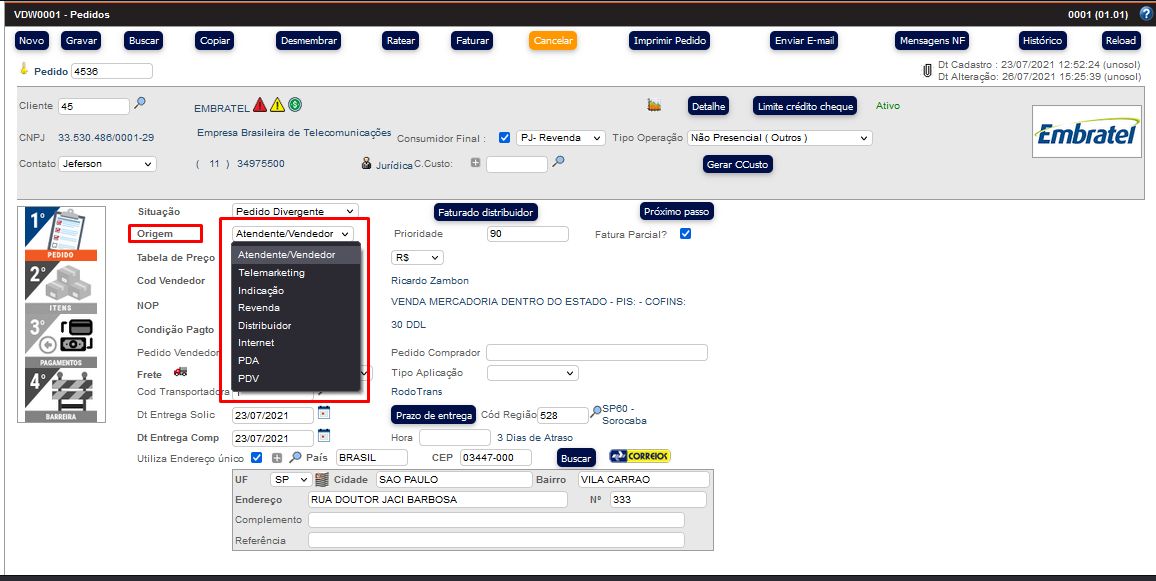Uncheck the Consumidor Final checkbox
The height and width of the screenshot is (581, 1156).
tap(504, 138)
